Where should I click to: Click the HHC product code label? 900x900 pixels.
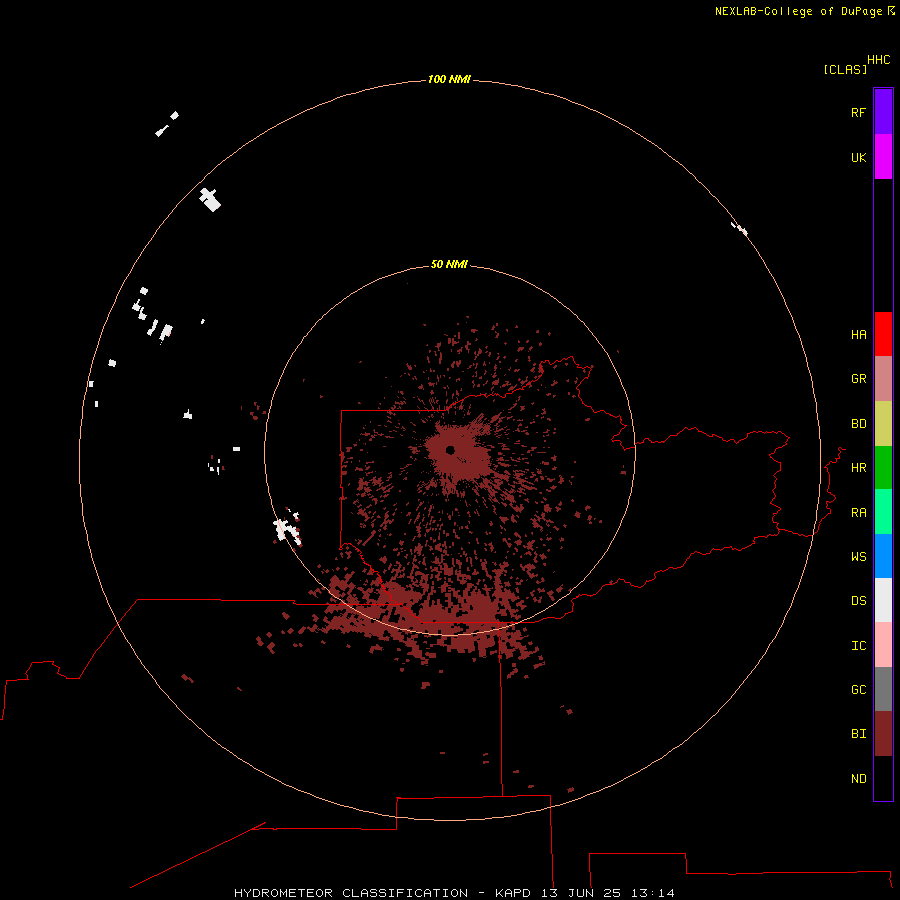pyautogui.click(x=878, y=60)
